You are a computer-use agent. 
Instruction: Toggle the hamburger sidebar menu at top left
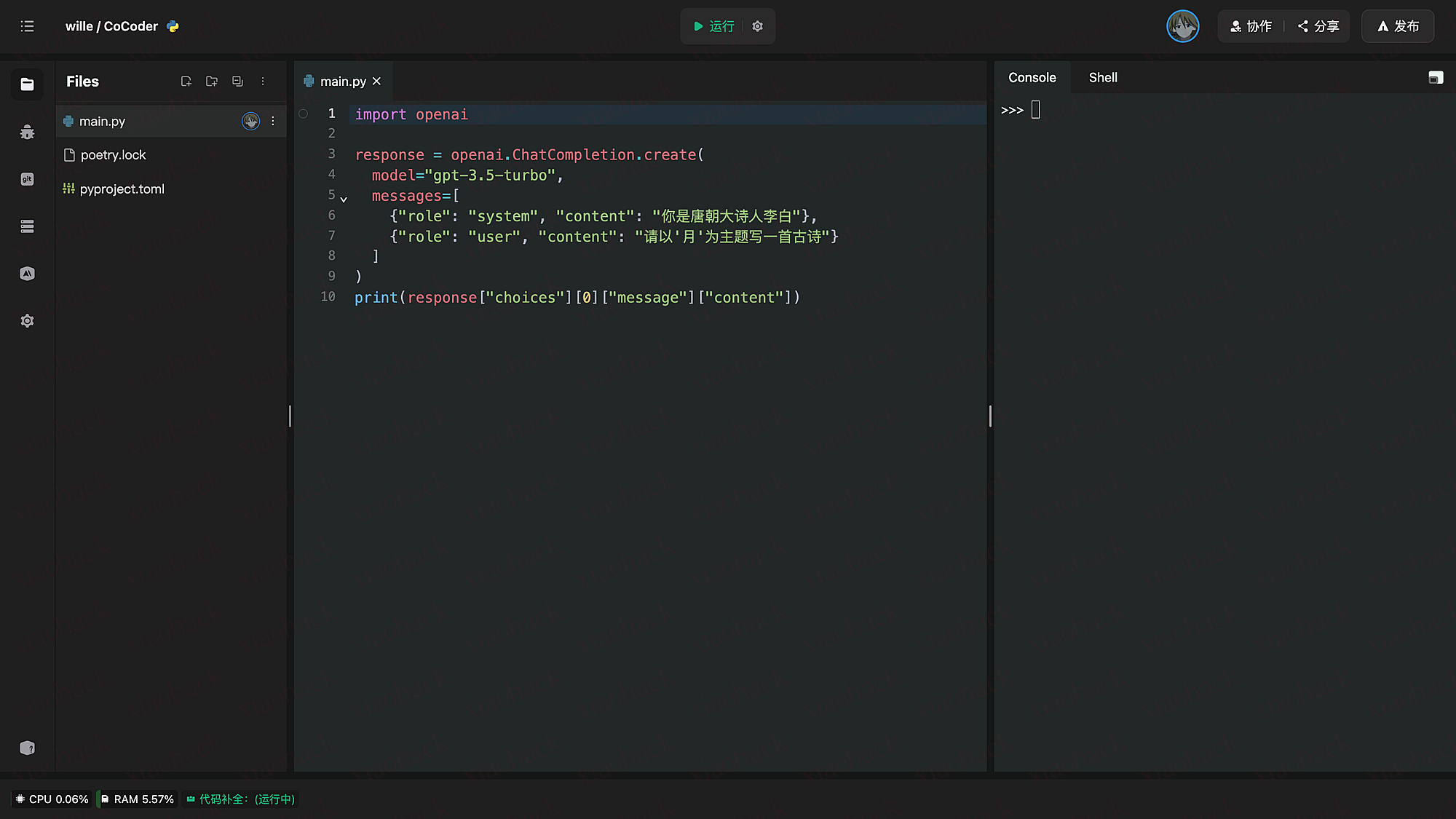pos(27,26)
